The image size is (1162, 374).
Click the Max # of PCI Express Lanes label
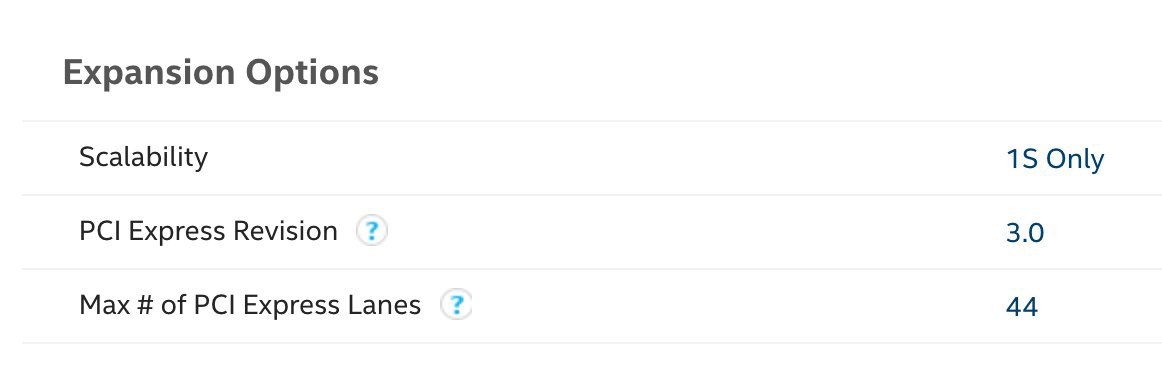[x=250, y=305]
